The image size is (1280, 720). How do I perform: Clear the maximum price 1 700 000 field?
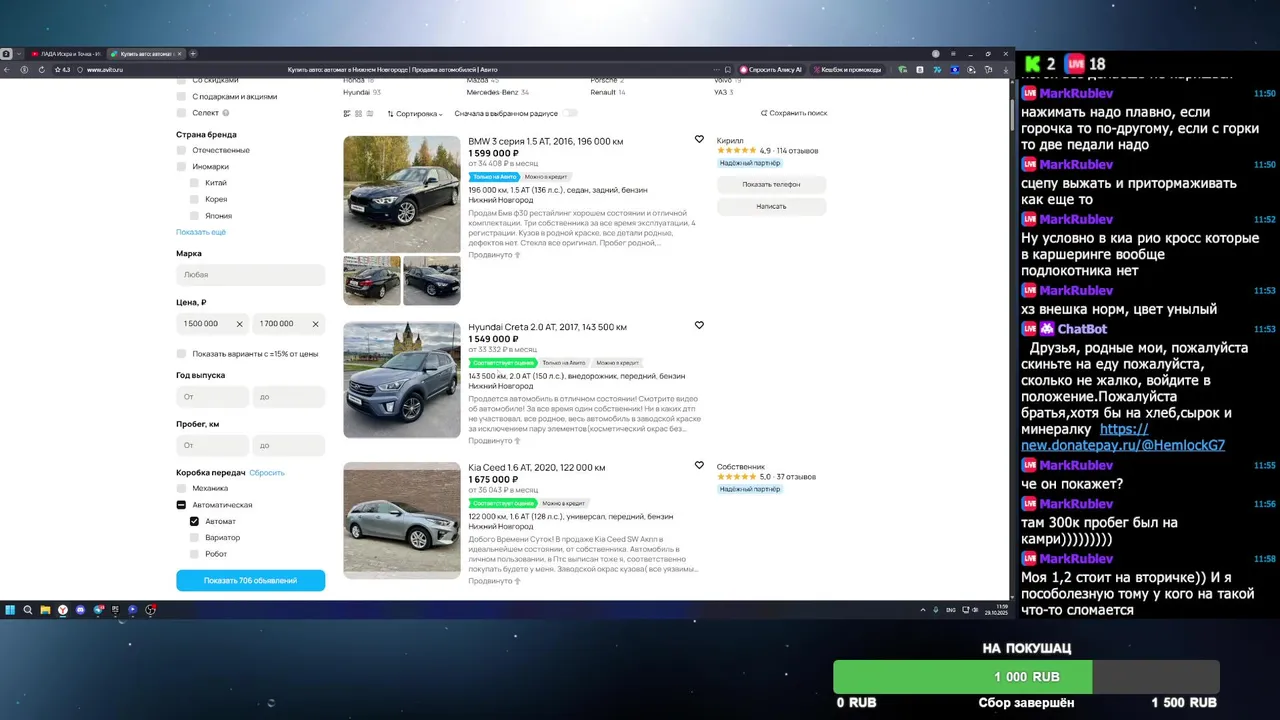click(315, 324)
